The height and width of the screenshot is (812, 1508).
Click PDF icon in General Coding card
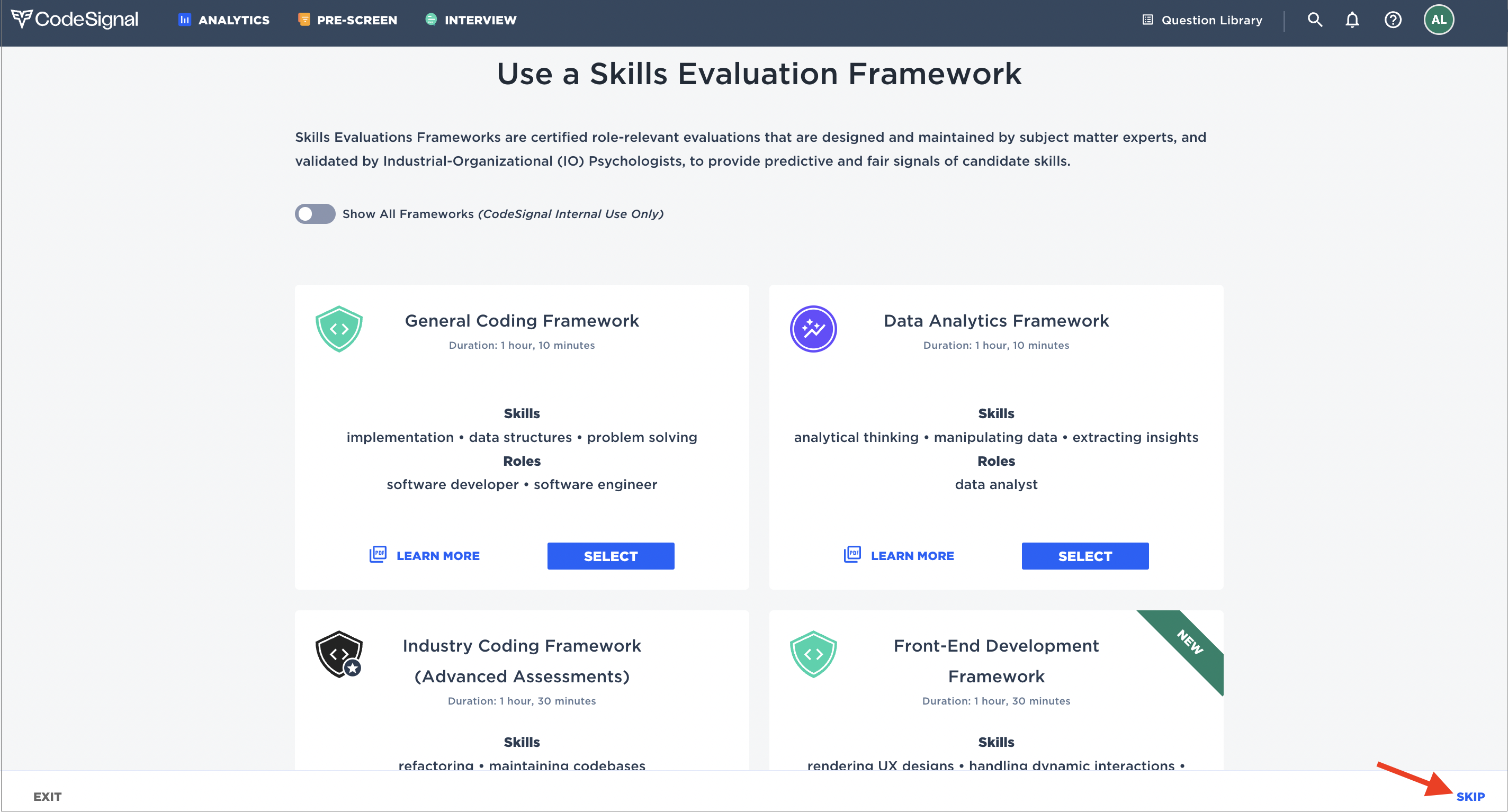click(x=378, y=554)
